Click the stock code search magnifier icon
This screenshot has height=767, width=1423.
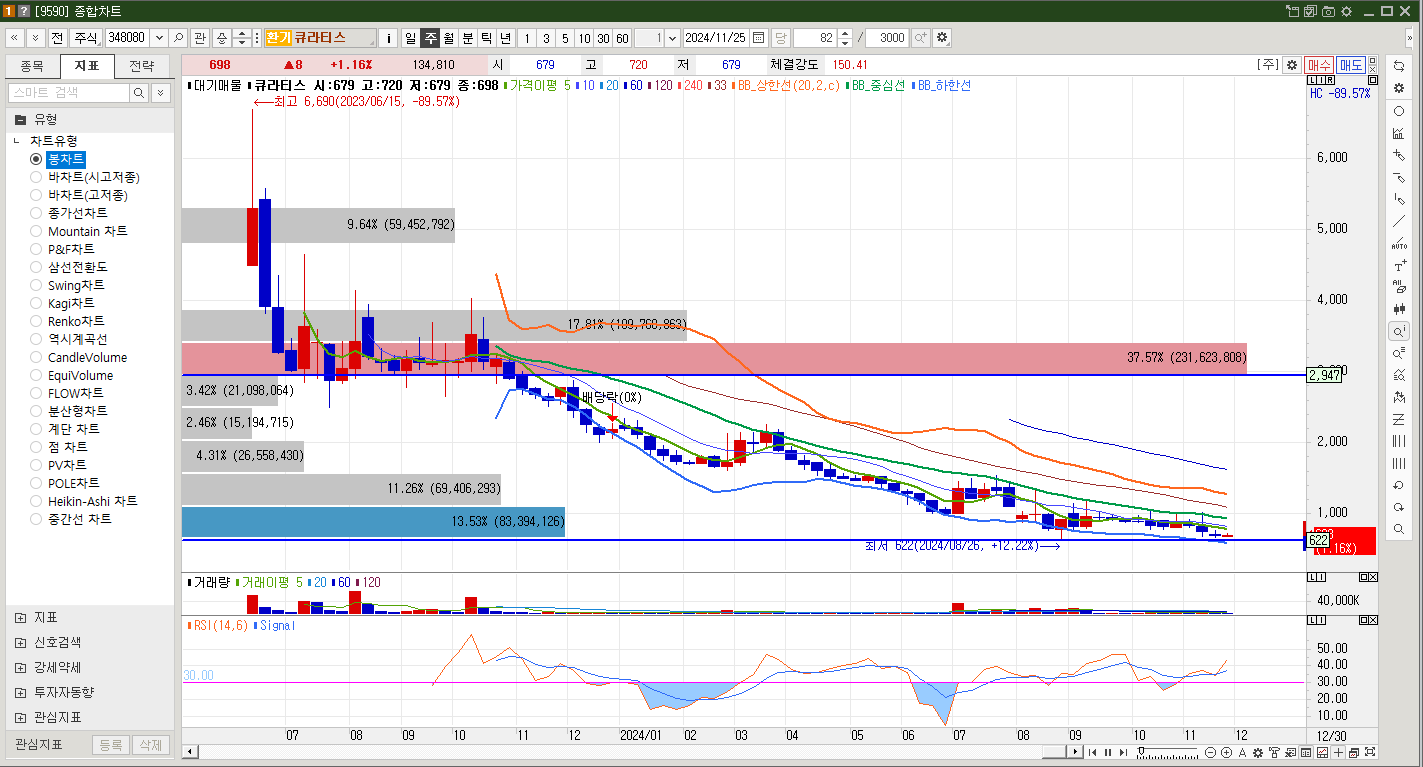point(178,38)
